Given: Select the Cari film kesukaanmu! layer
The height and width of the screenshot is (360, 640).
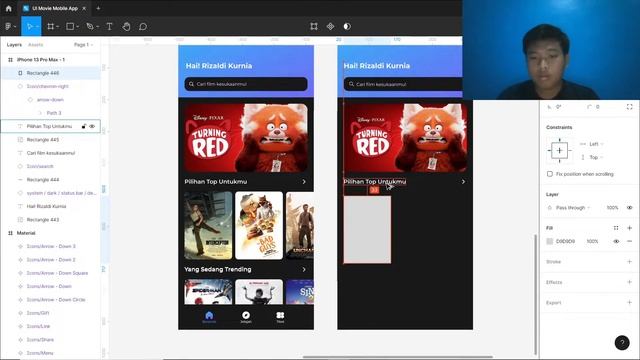Looking at the screenshot, I should pyautogui.click(x=51, y=153).
